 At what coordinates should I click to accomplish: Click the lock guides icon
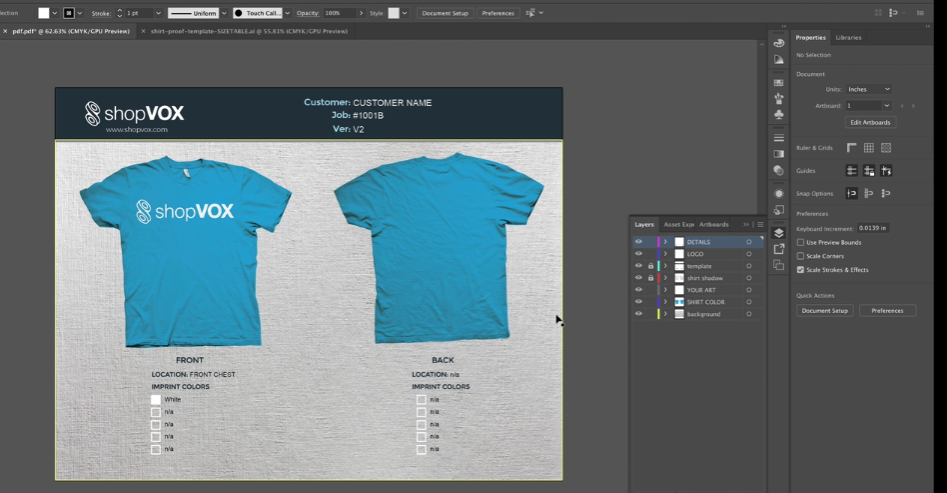(869, 171)
